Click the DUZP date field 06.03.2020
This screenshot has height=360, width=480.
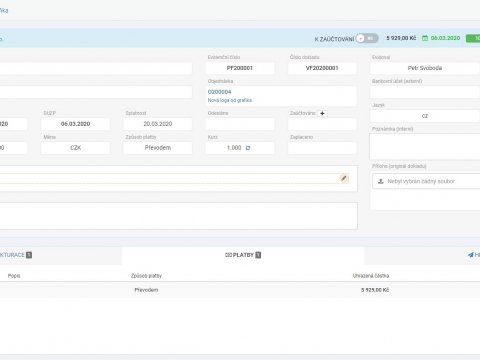point(75,124)
